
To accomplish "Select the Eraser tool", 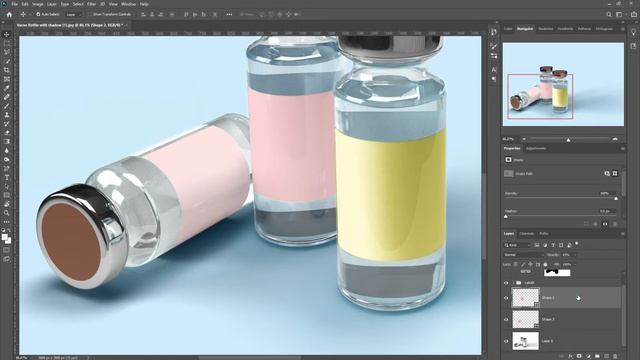I will click(7, 133).
